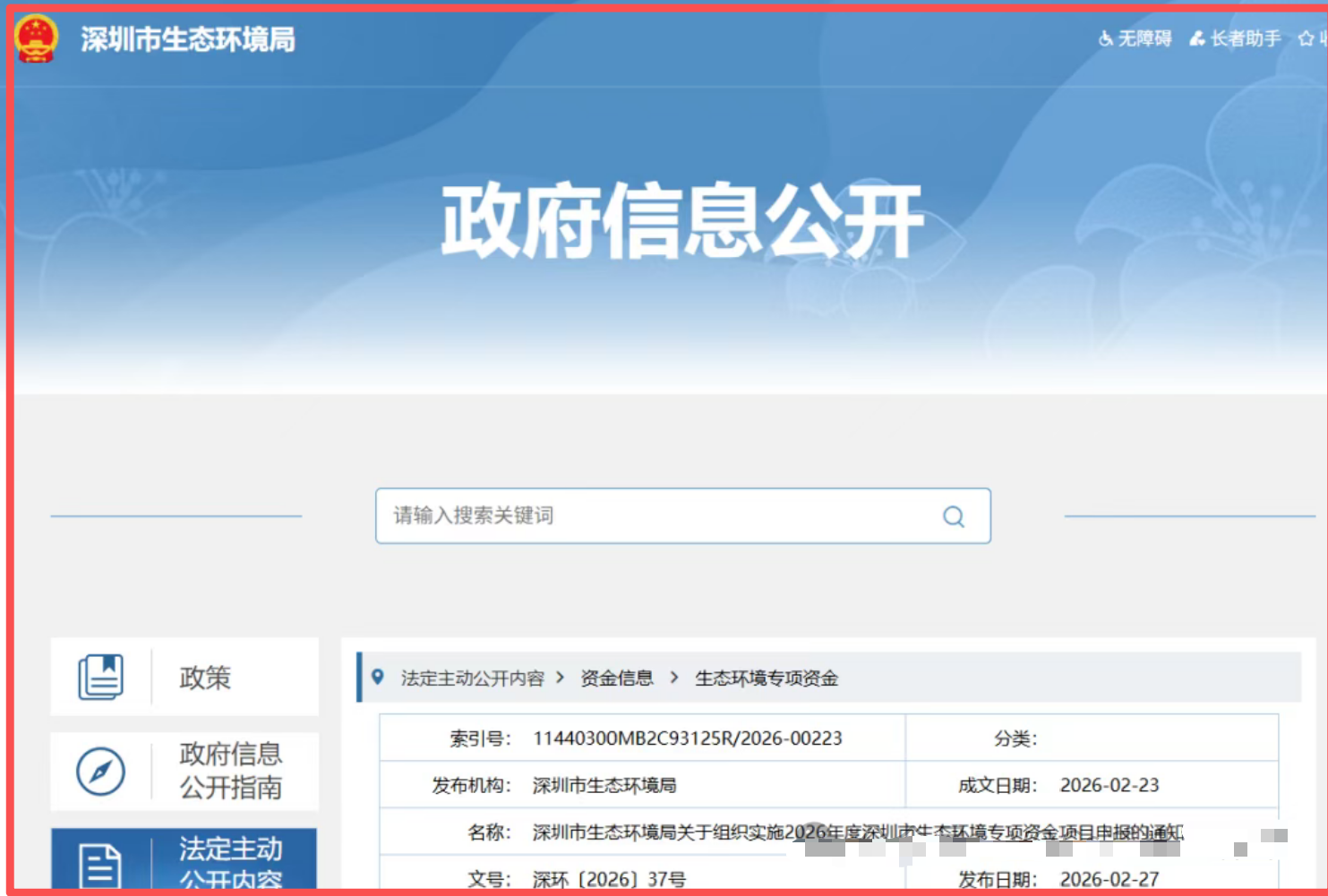Click the star favorite icon in header
The width and height of the screenshot is (1328, 896).
(x=1307, y=38)
